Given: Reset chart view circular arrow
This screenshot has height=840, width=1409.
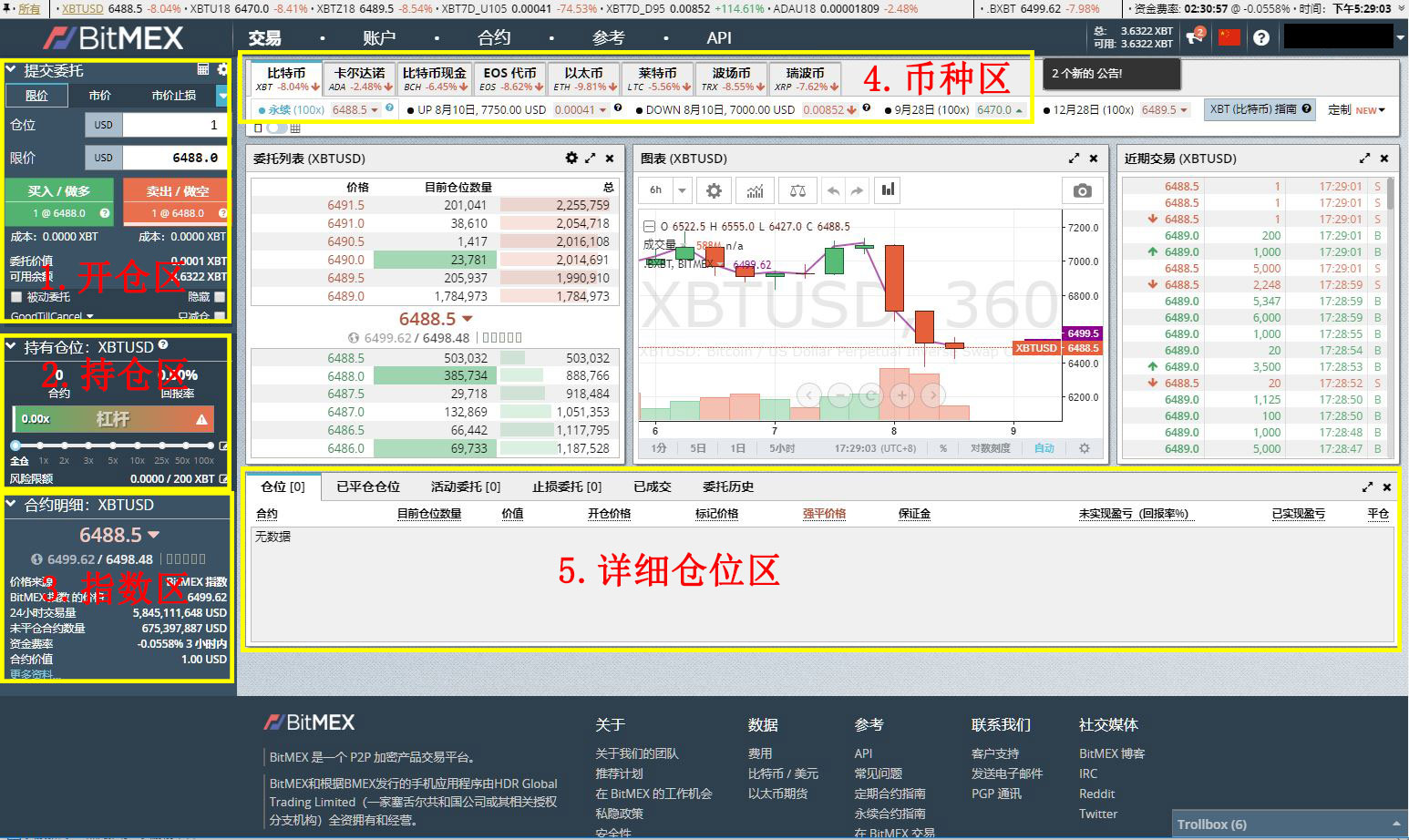Looking at the screenshot, I should pos(870,395).
